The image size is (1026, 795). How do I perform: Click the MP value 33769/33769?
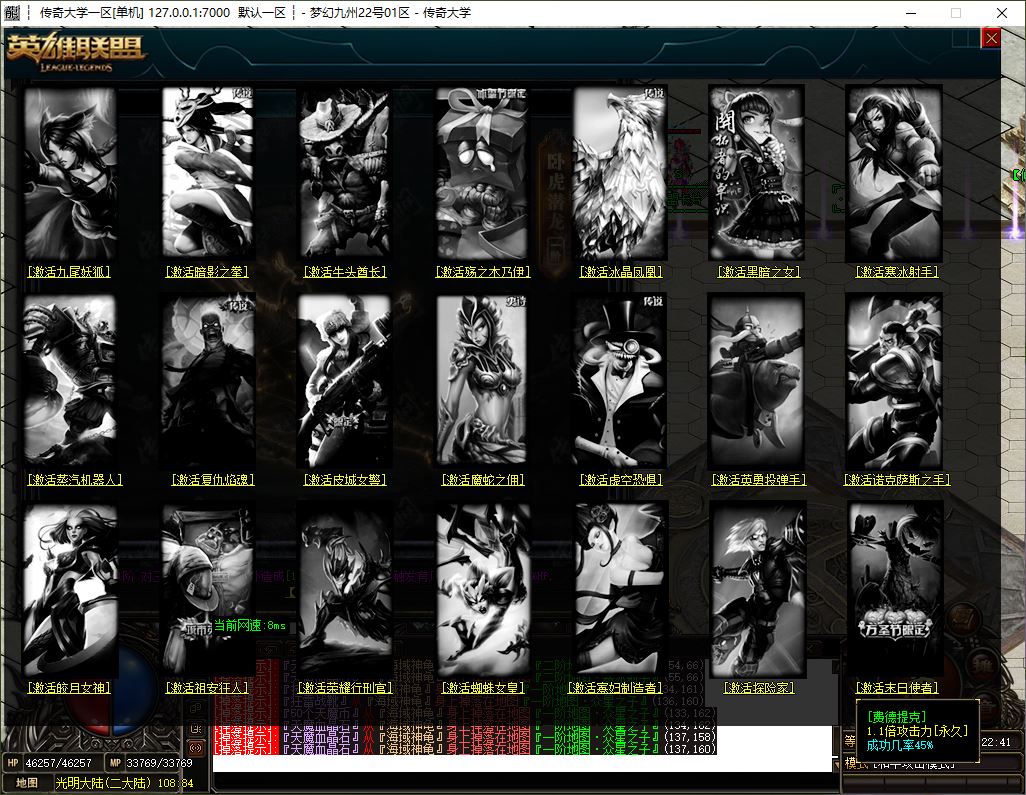160,763
